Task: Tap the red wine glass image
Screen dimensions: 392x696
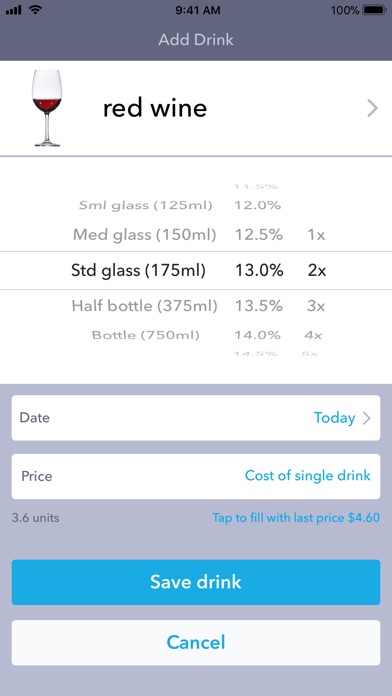Action: (47, 108)
